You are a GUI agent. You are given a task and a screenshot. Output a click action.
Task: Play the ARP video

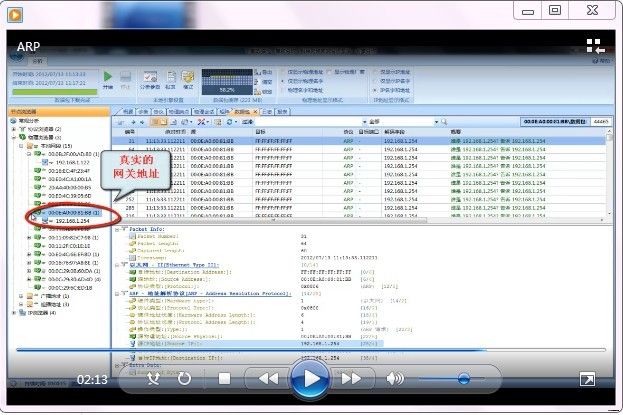(x=311, y=378)
